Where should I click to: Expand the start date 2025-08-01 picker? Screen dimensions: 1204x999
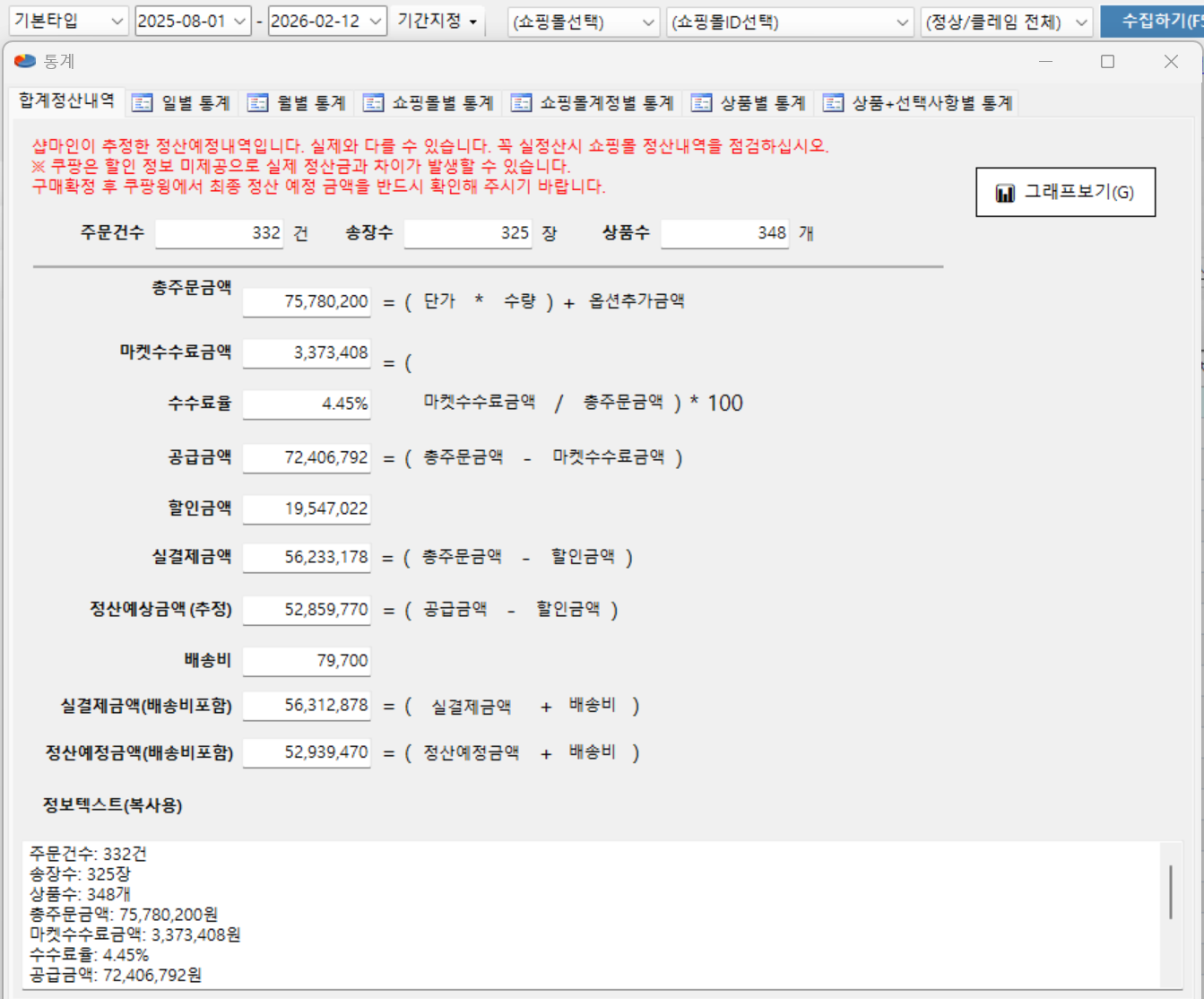[239, 22]
